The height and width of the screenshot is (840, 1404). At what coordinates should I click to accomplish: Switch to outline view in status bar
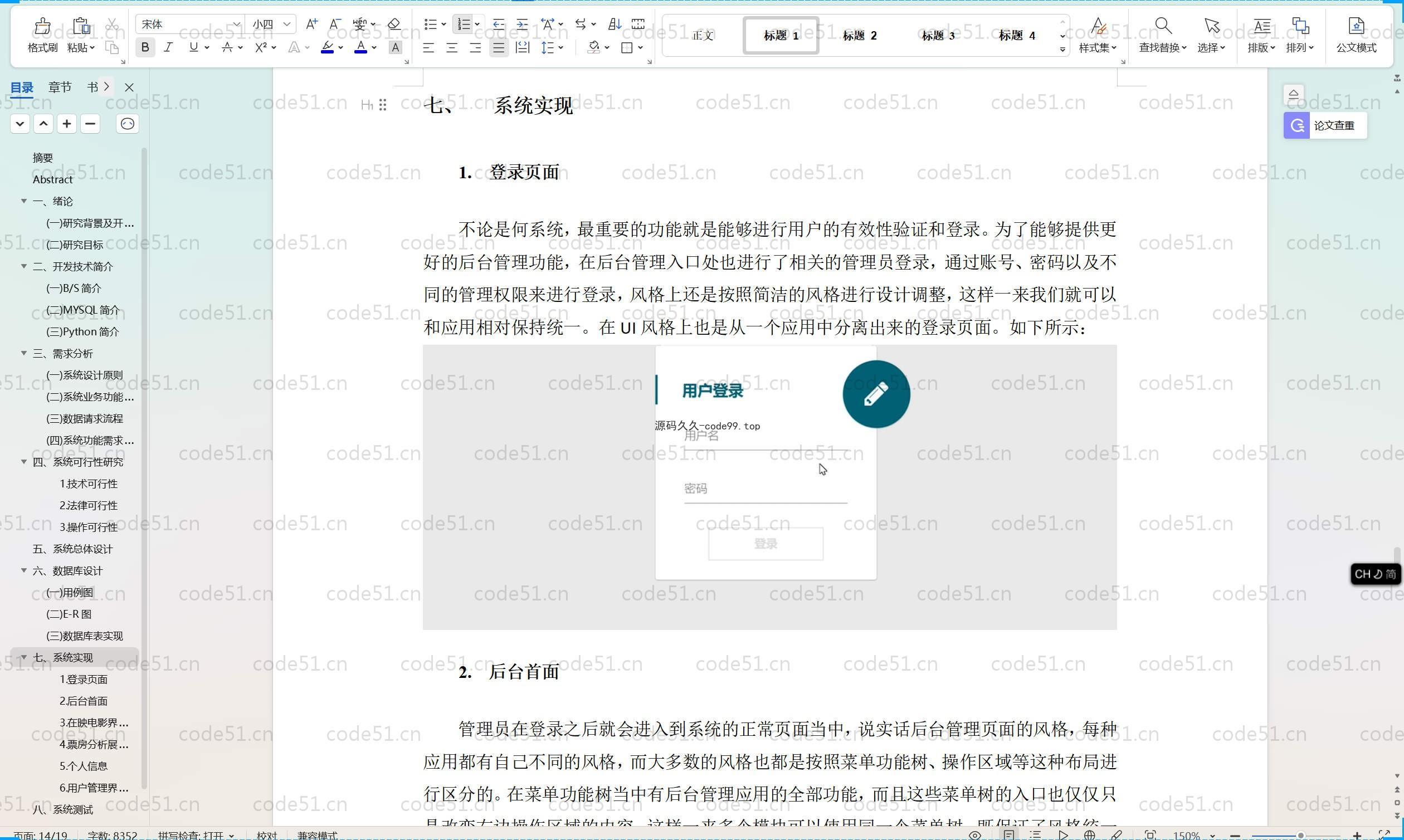pos(1035,835)
